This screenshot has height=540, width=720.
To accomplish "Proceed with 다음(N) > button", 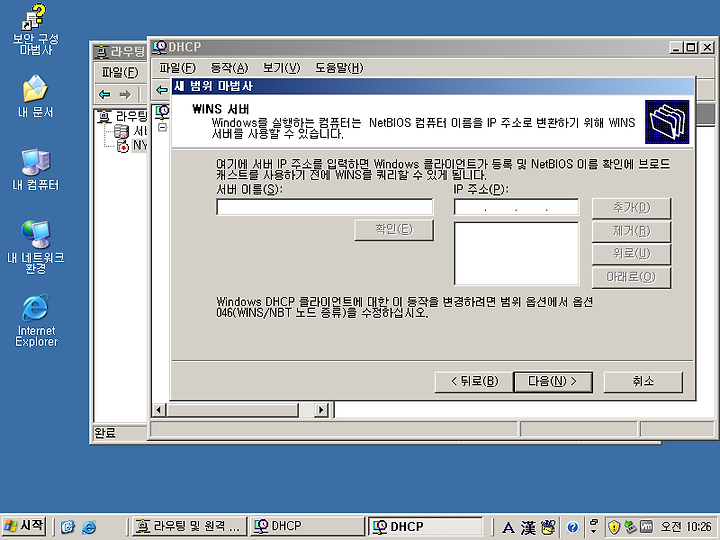I will [553, 382].
